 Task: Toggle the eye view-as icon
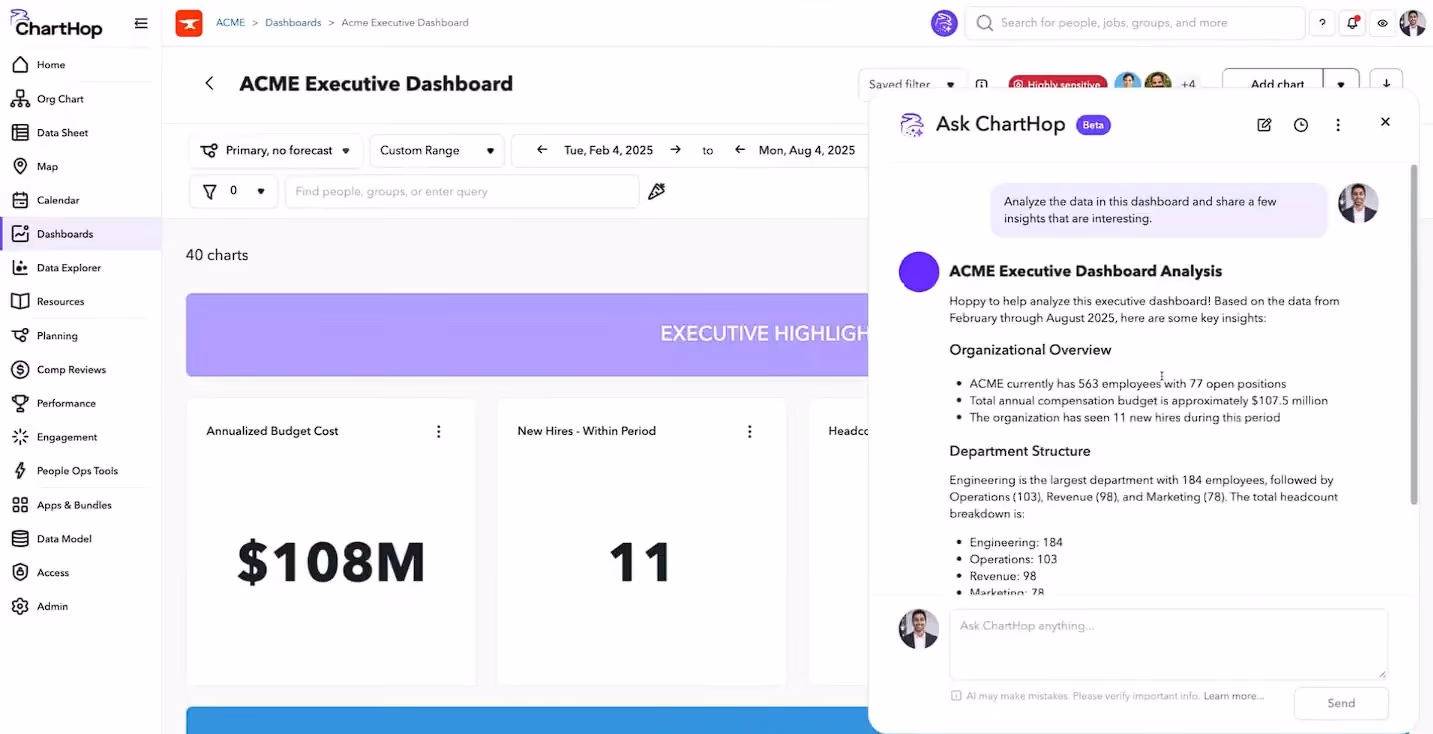click(1382, 23)
